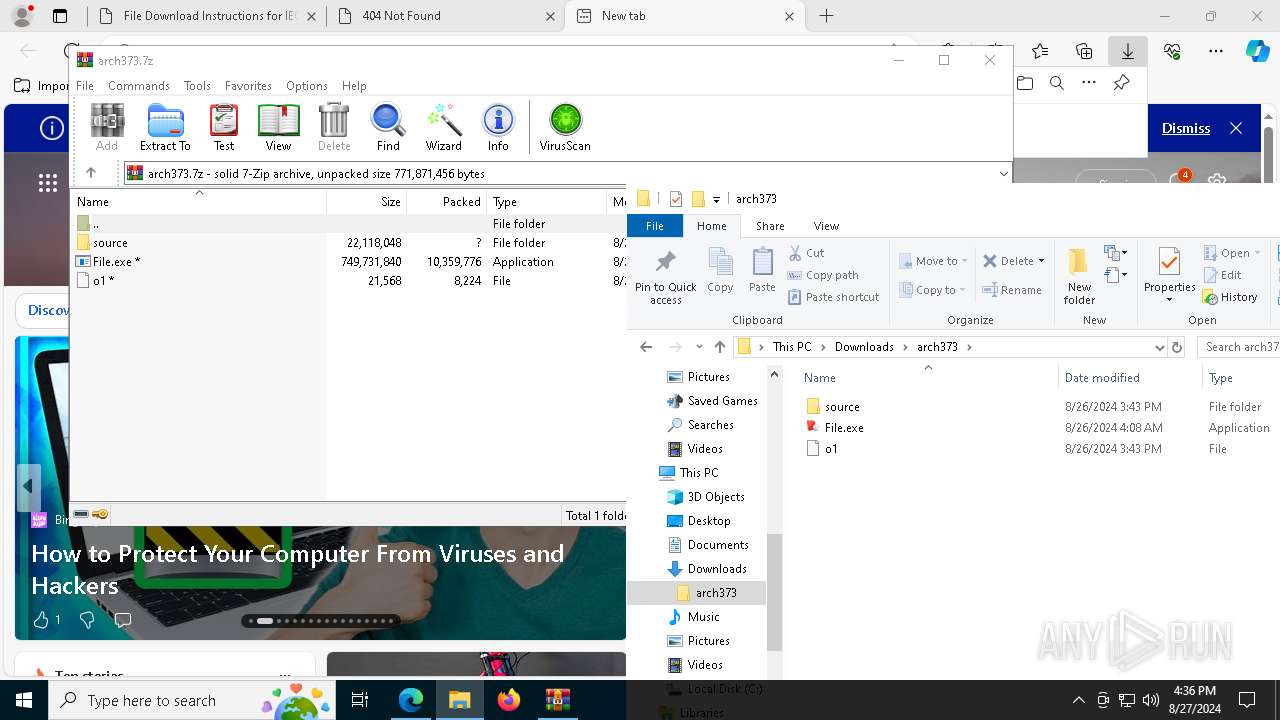Expand Delete dropdown in Explorer
Screen dimensions: 1280x720
[x=1041, y=261]
